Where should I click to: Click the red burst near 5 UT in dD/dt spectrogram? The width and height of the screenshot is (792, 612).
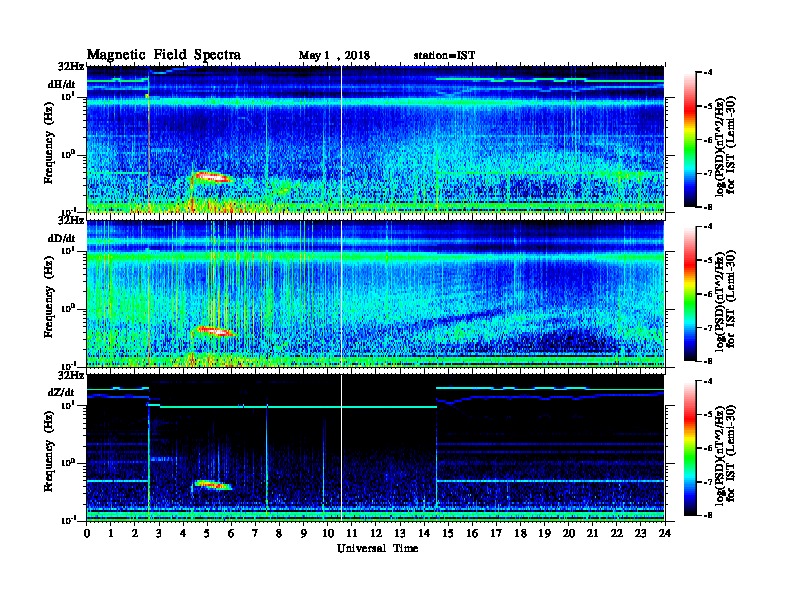point(213,331)
